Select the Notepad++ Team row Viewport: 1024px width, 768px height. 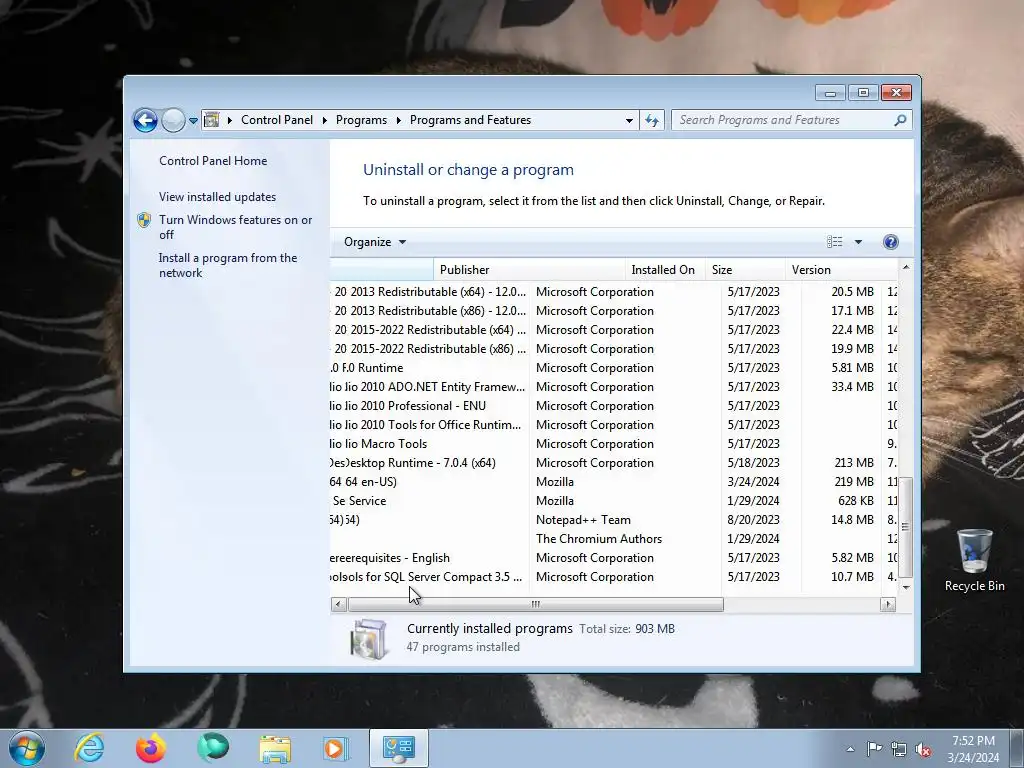click(x=614, y=520)
